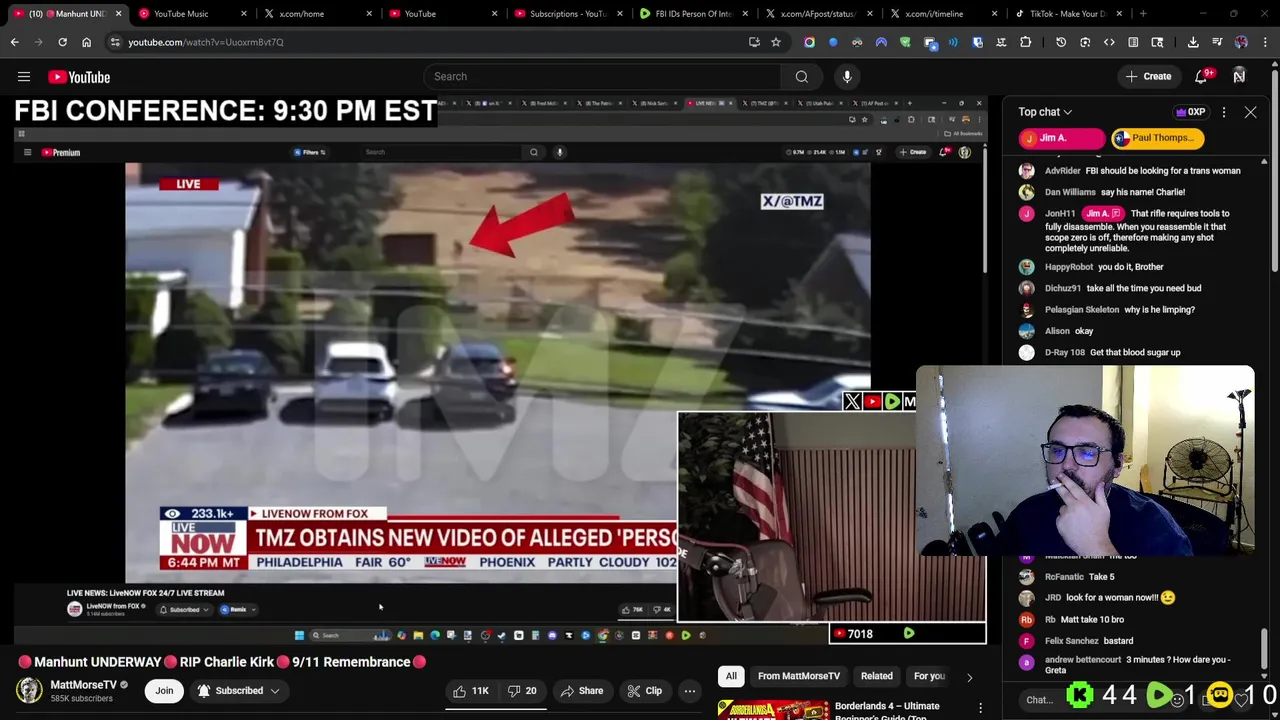The height and width of the screenshot is (720, 1280).
Task: Open live chat more options menu
Action: point(1223,112)
